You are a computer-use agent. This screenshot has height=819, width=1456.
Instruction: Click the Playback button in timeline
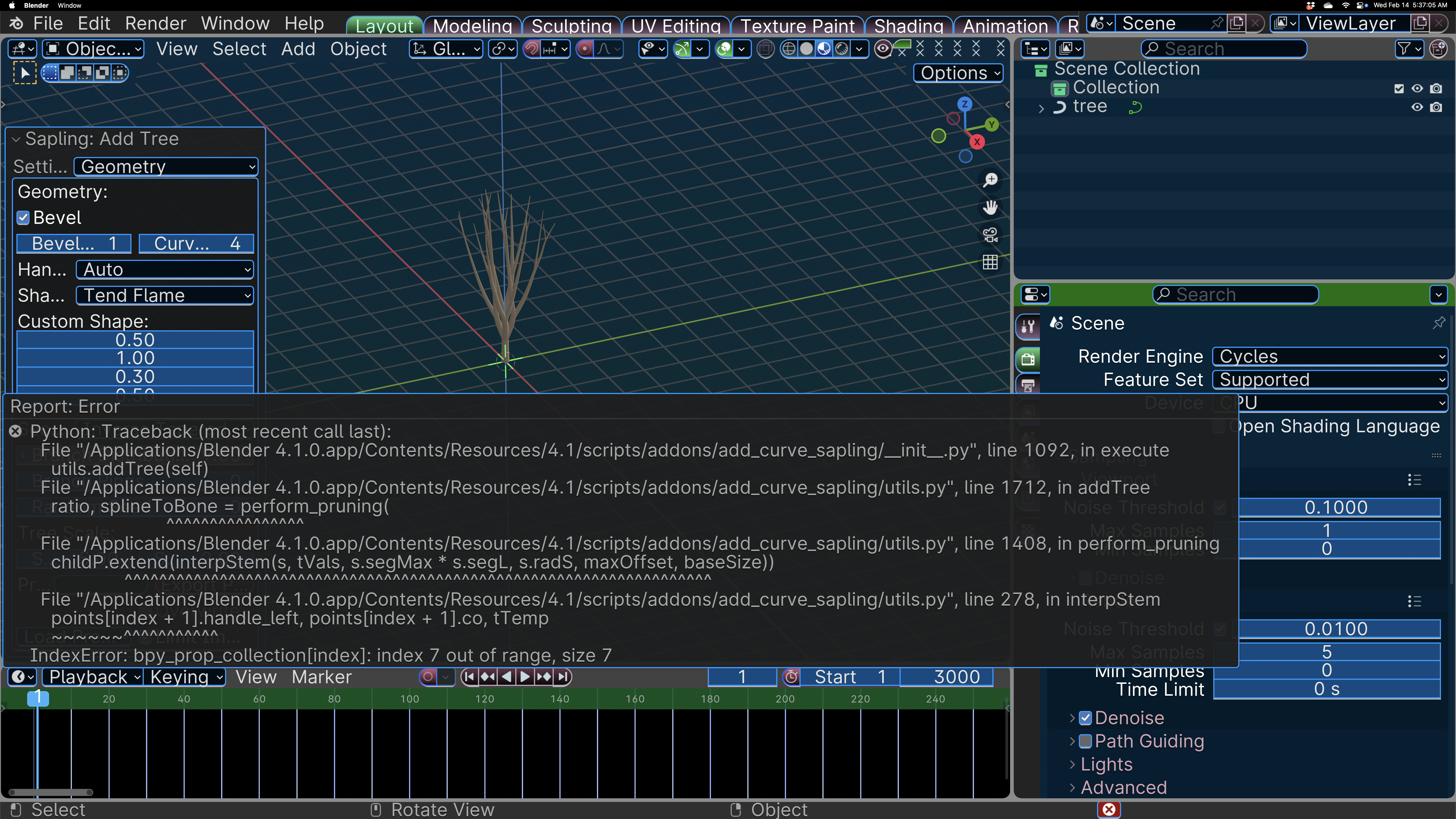click(93, 677)
